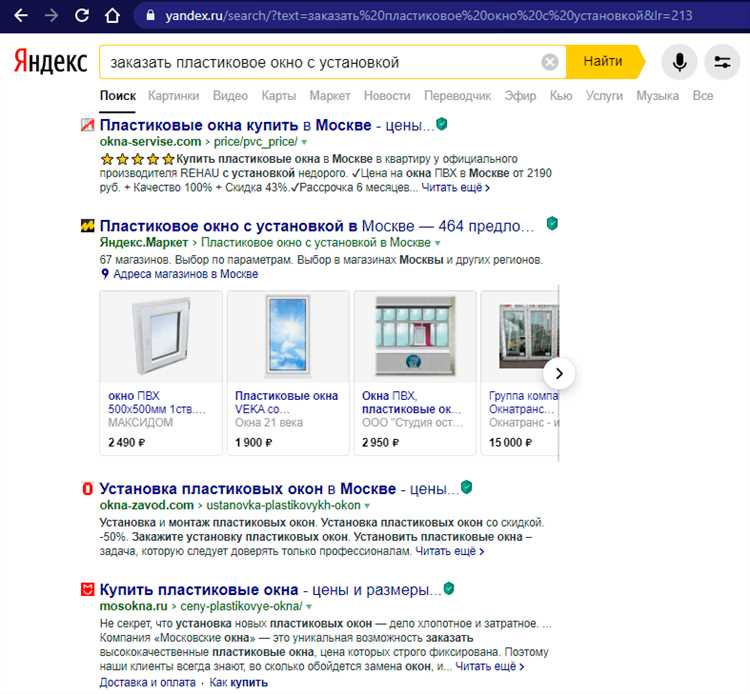Switch to the Картинки tab
Image resolution: width=750 pixels, height=694 pixels.
point(173,96)
